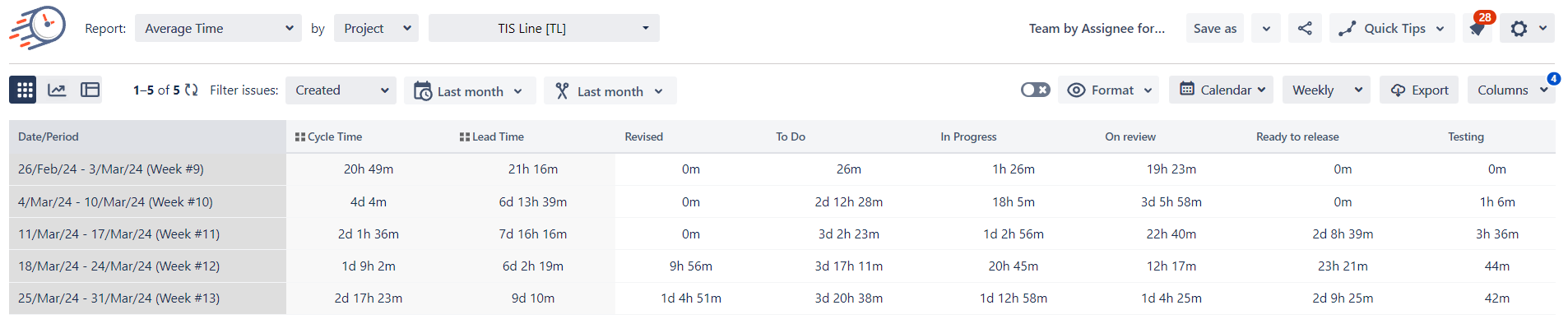
Task: Open the TIS Line [TL] project dropdown
Action: click(544, 28)
